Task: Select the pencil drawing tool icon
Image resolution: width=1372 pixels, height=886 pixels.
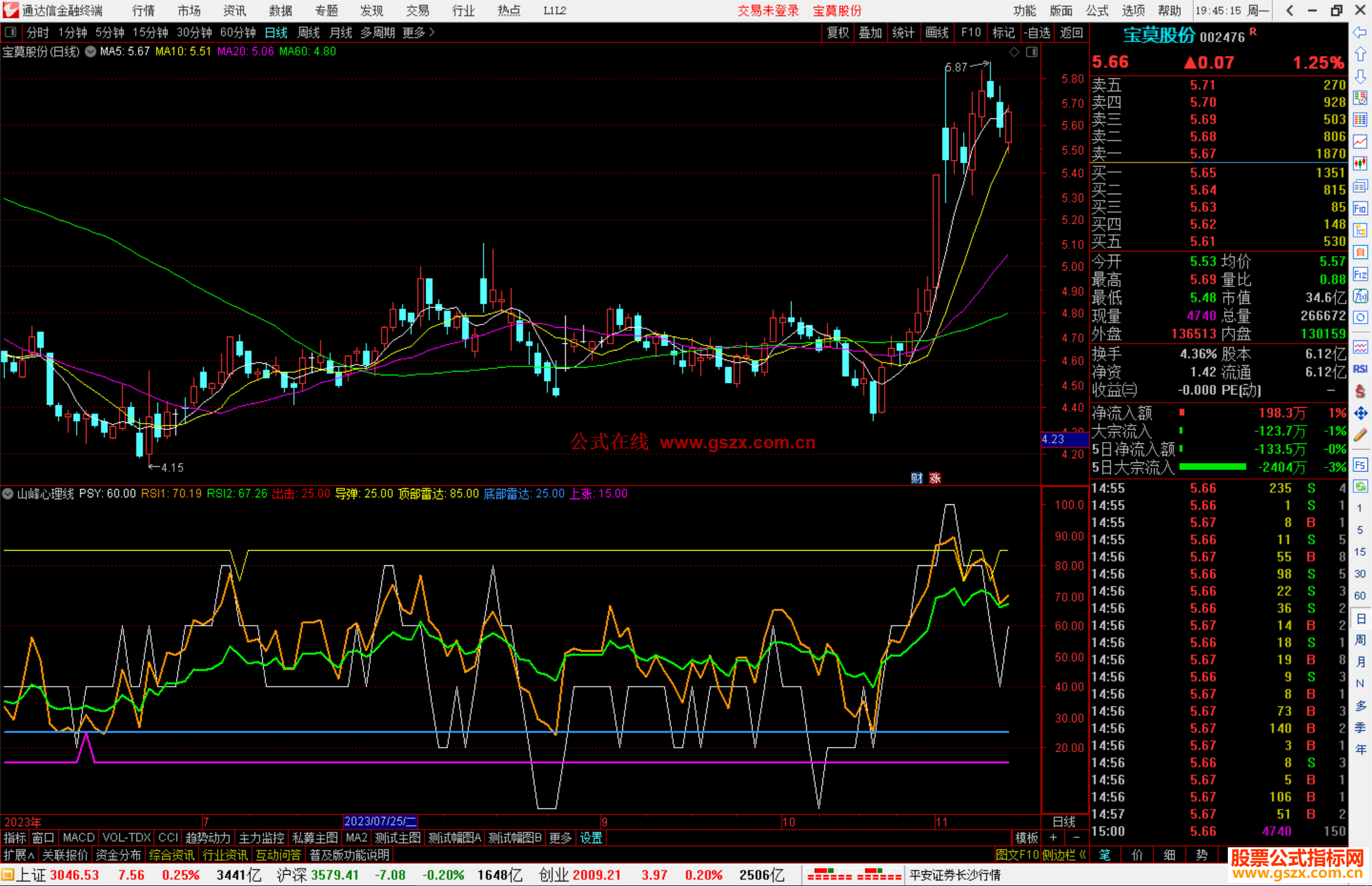Action: [1360, 436]
